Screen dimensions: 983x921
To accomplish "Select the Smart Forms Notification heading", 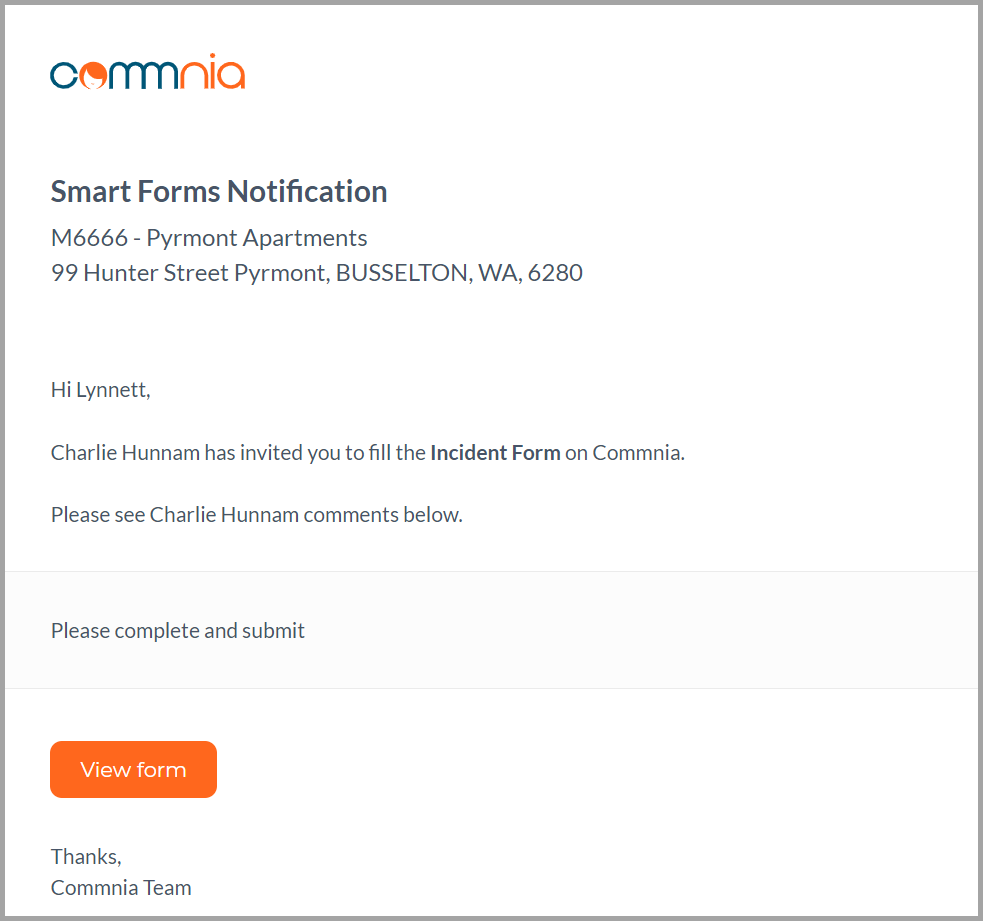I will 219,191.
